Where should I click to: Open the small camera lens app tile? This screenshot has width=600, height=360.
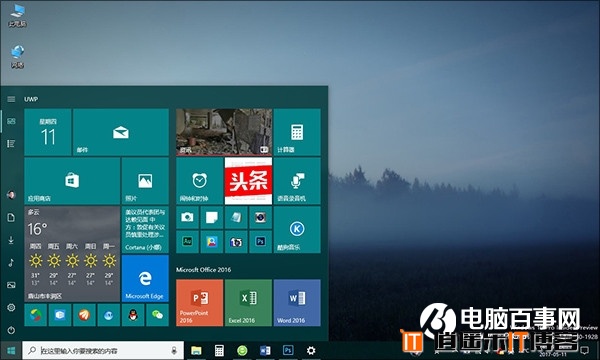pyautogui.click(x=261, y=217)
